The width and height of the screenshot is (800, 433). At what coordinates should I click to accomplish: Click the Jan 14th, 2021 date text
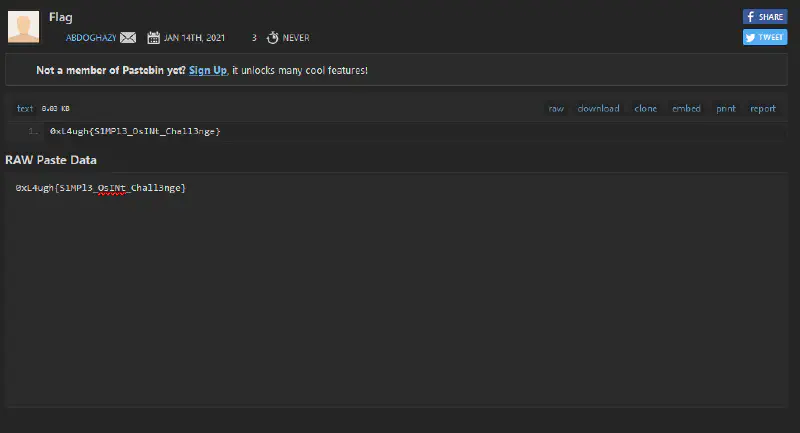point(194,38)
